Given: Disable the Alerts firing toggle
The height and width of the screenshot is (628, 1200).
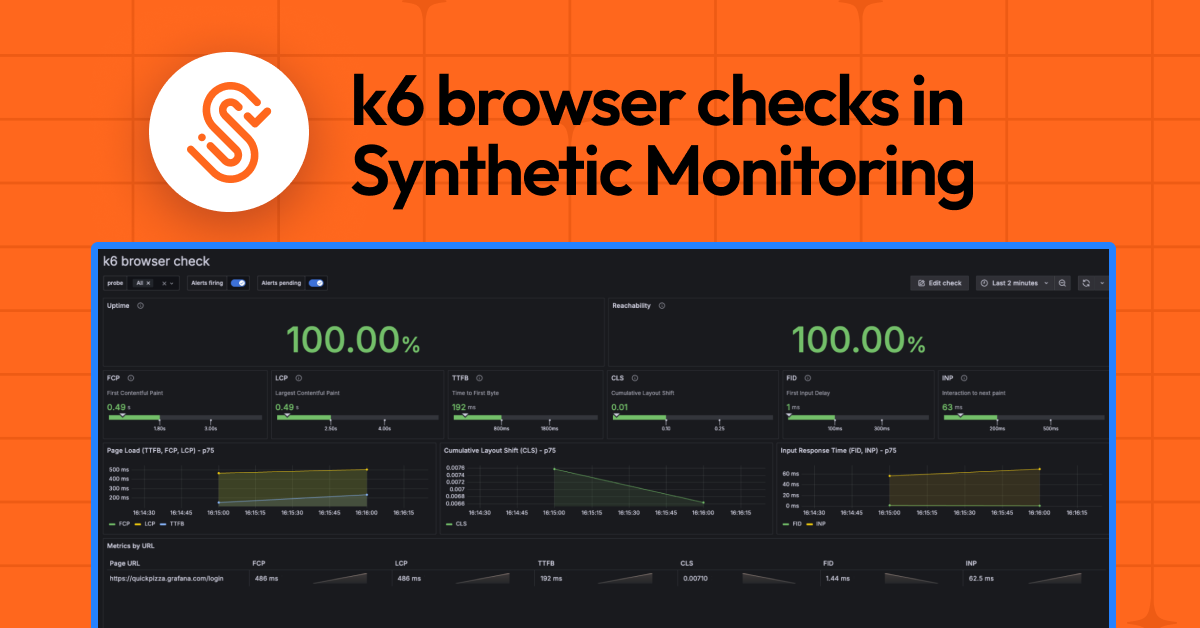Looking at the screenshot, I should tap(238, 282).
